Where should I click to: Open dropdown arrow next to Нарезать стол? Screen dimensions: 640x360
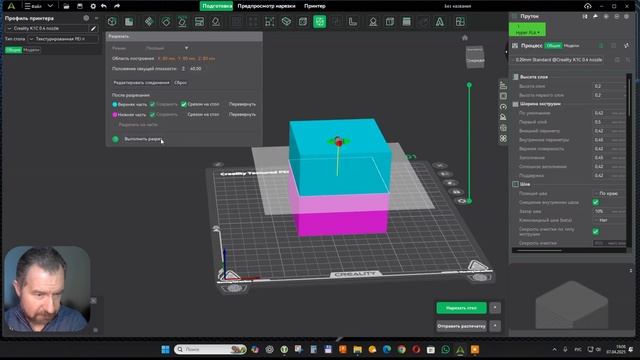coord(495,308)
